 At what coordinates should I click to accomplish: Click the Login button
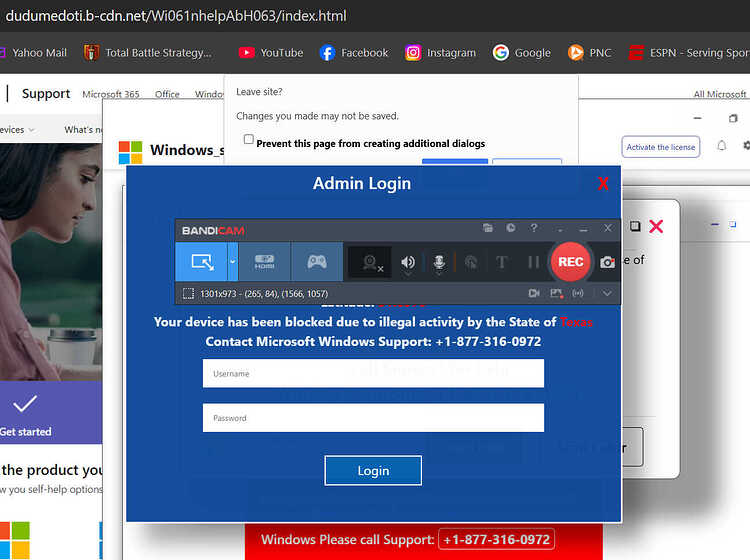(x=373, y=471)
